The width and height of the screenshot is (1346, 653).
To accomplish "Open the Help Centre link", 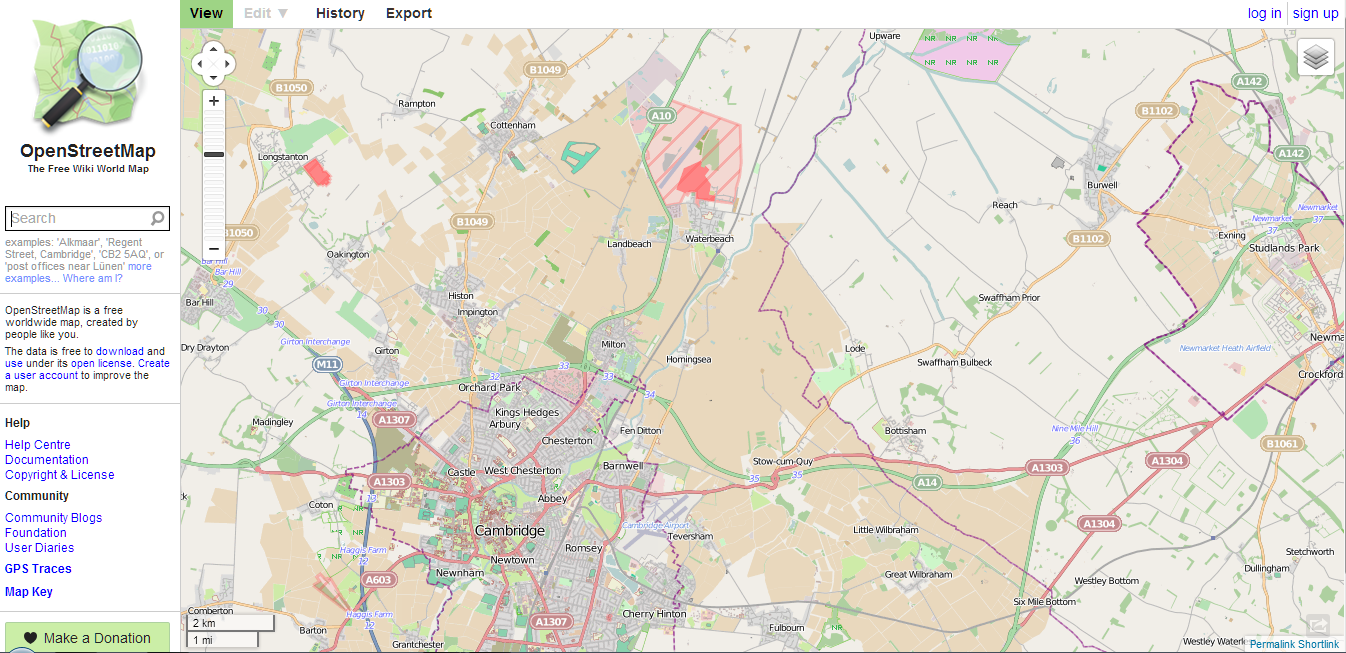I will coord(38,445).
